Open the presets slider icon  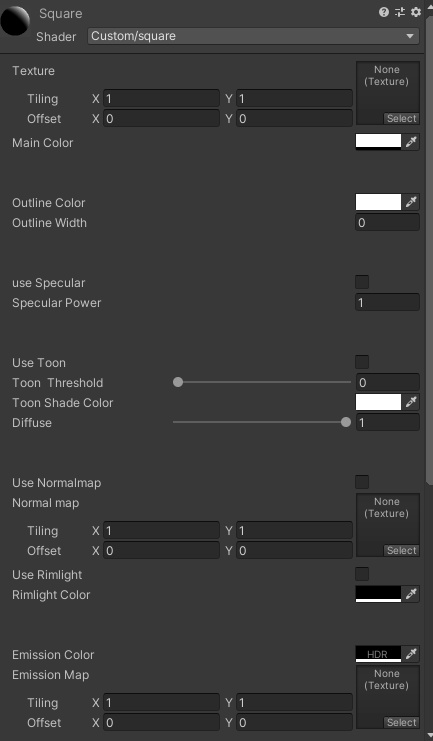(x=400, y=12)
